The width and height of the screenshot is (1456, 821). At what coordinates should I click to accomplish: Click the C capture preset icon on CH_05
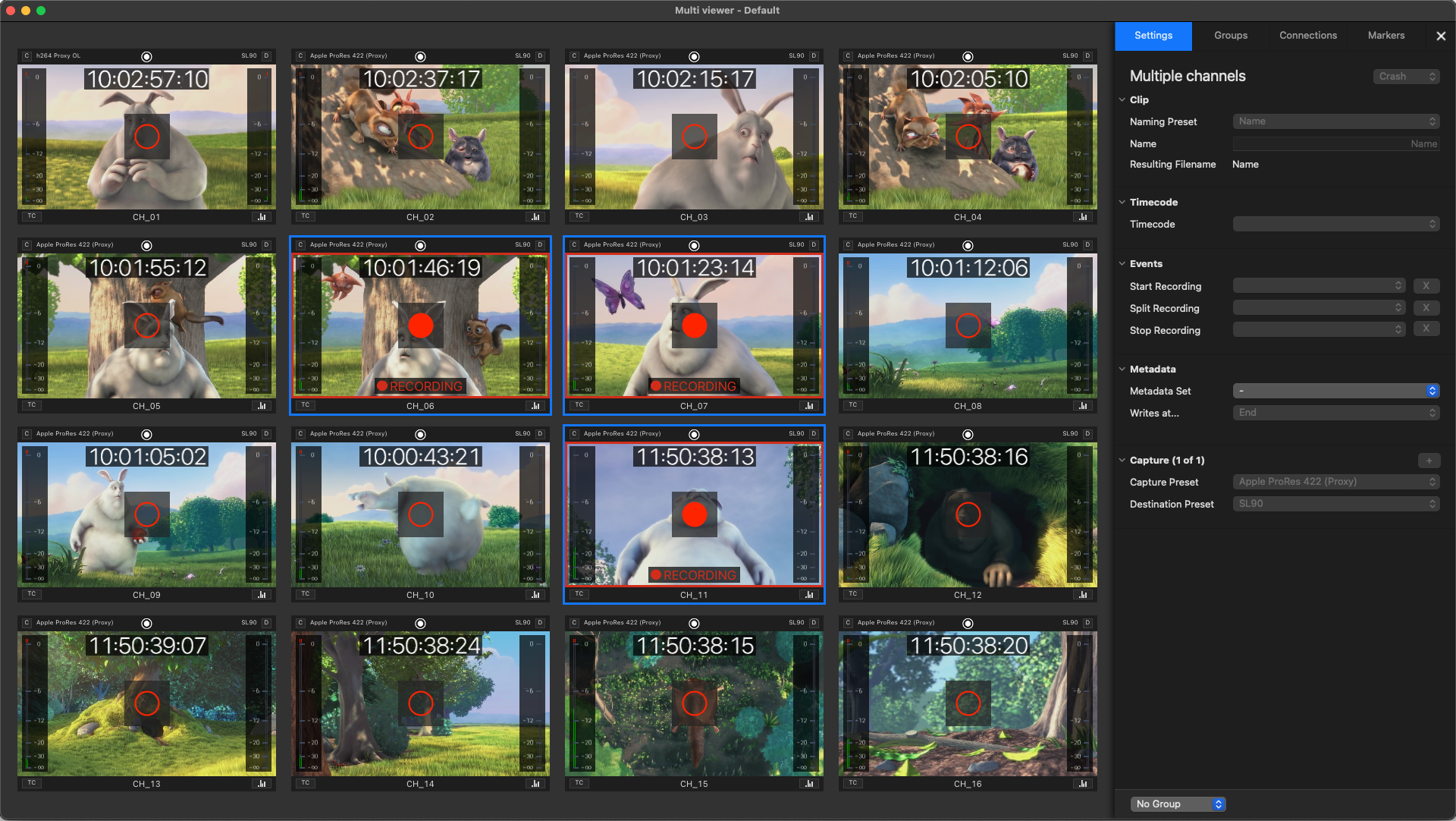pyautogui.click(x=27, y=245)
